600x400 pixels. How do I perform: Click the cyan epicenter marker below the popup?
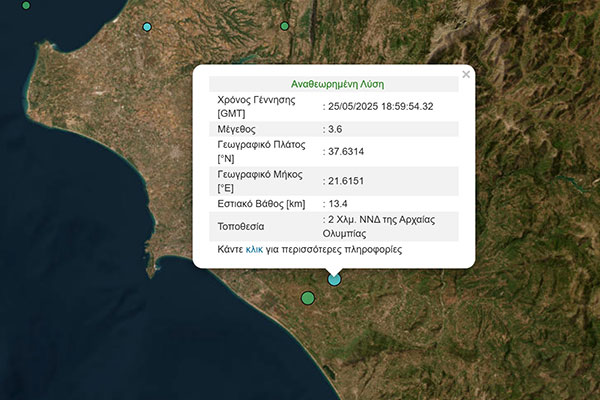[335, 279]
